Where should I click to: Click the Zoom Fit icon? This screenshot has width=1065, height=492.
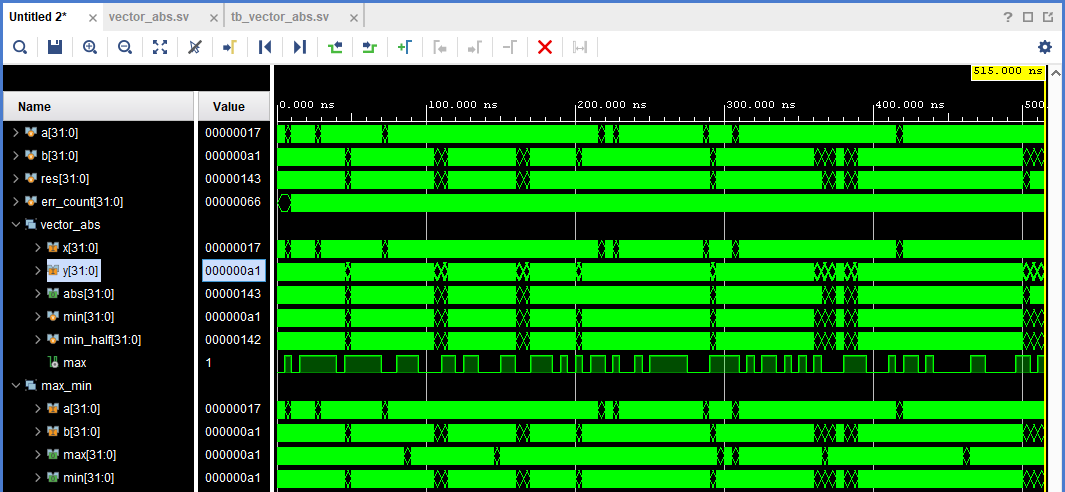click(x=160, y=47)
